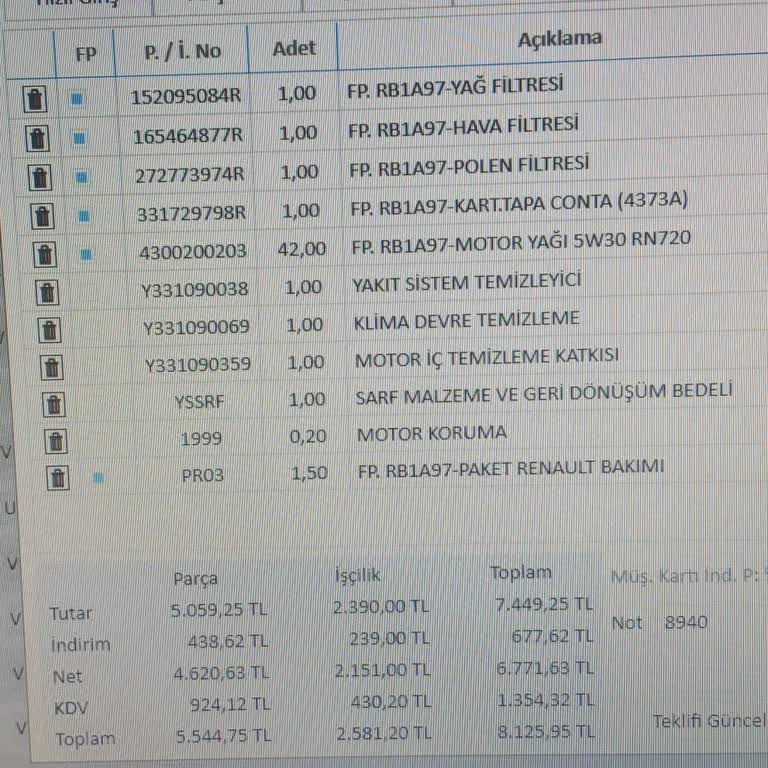Toggle FP box for YAĞ FİLTRESİ row
This screenshot has height=768, width=768.
click(x=77, y=99)
